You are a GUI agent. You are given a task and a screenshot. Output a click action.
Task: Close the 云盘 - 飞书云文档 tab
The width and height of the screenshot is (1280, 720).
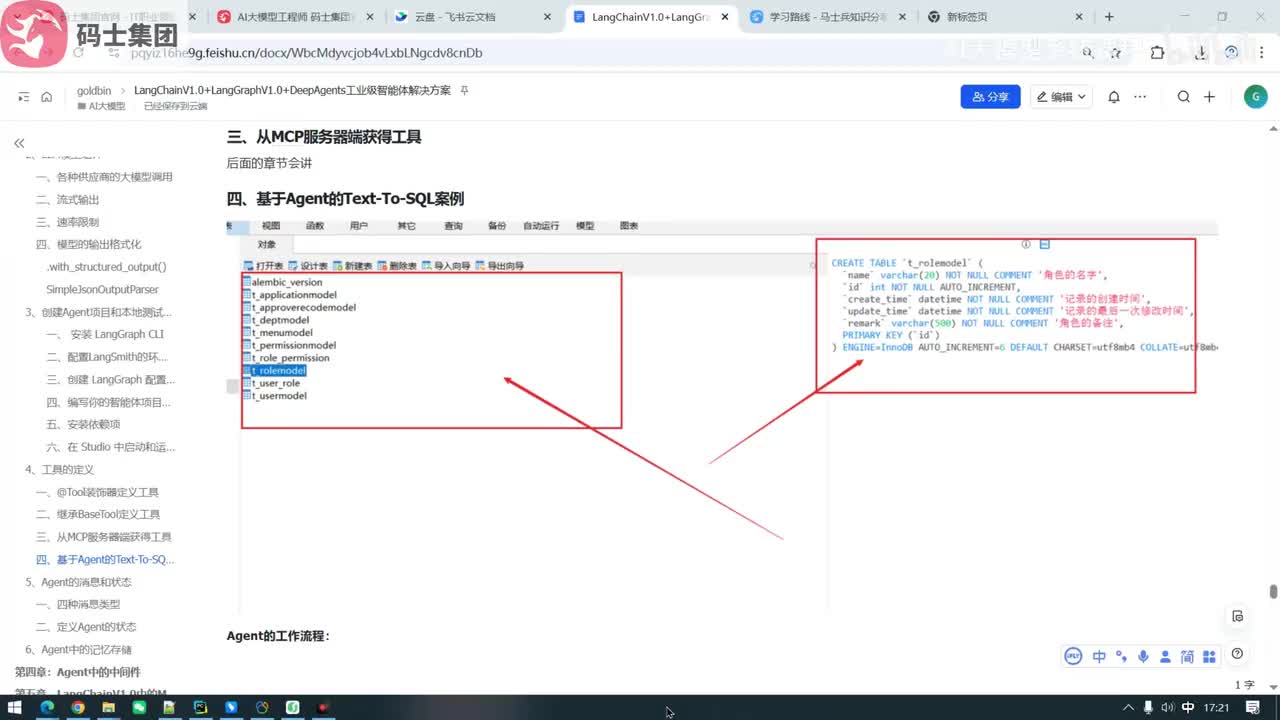547,17
